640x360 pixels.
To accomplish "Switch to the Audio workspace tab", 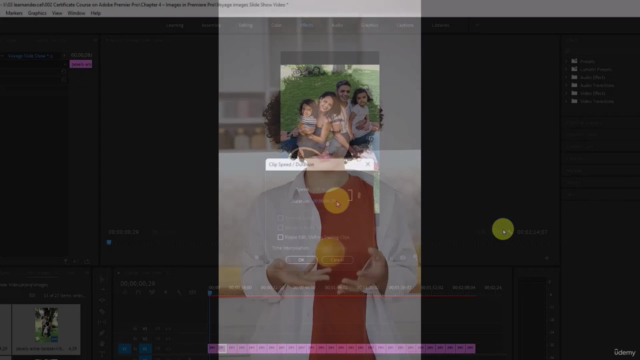I will click(x=337, y=25).
